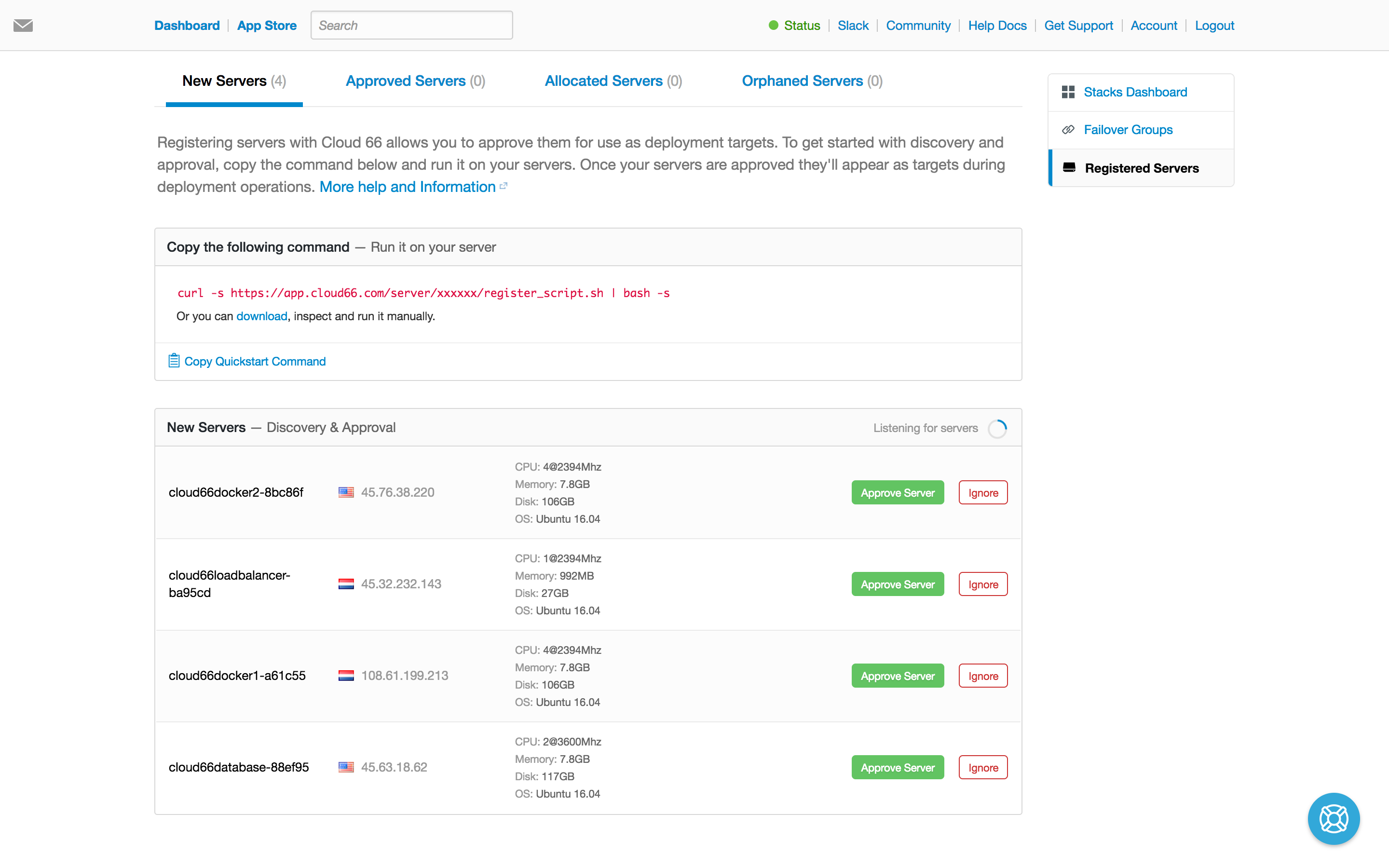Open the help lifebuoy chat widget
This screenshot has width=1389, height=868.
coord(1334,818)
